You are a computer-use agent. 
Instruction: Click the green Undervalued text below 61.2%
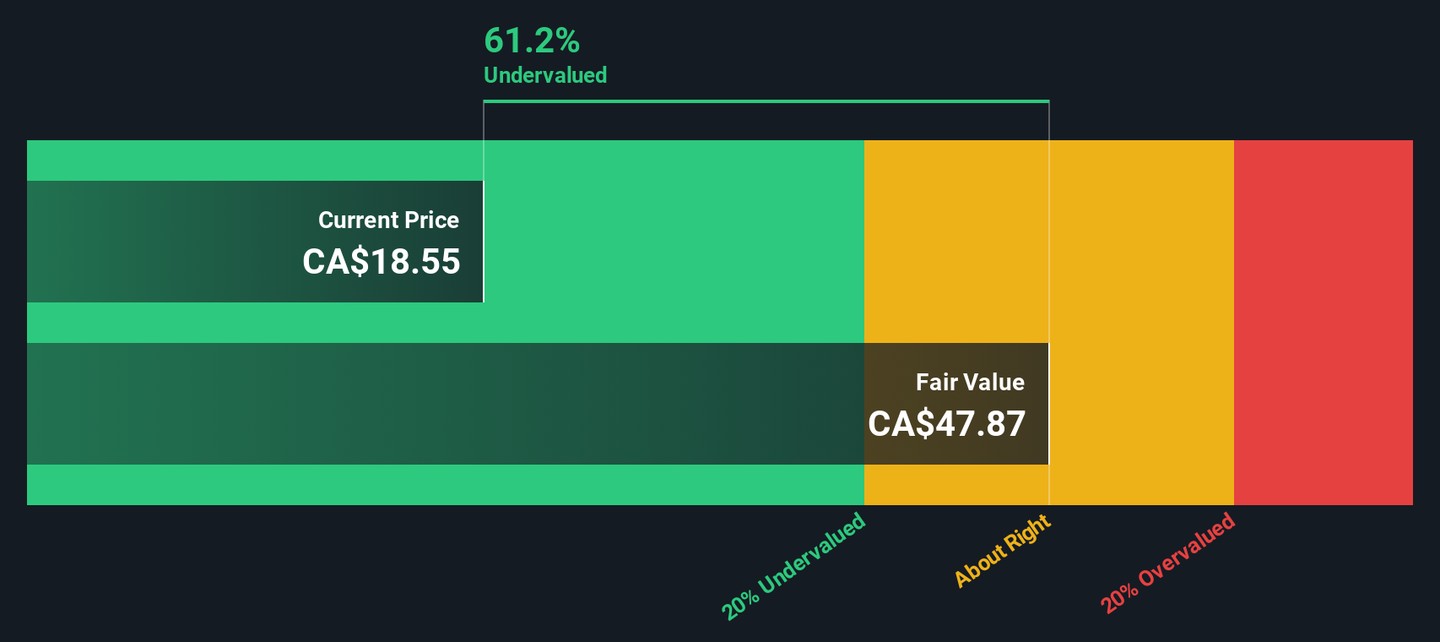coord(545,75)
